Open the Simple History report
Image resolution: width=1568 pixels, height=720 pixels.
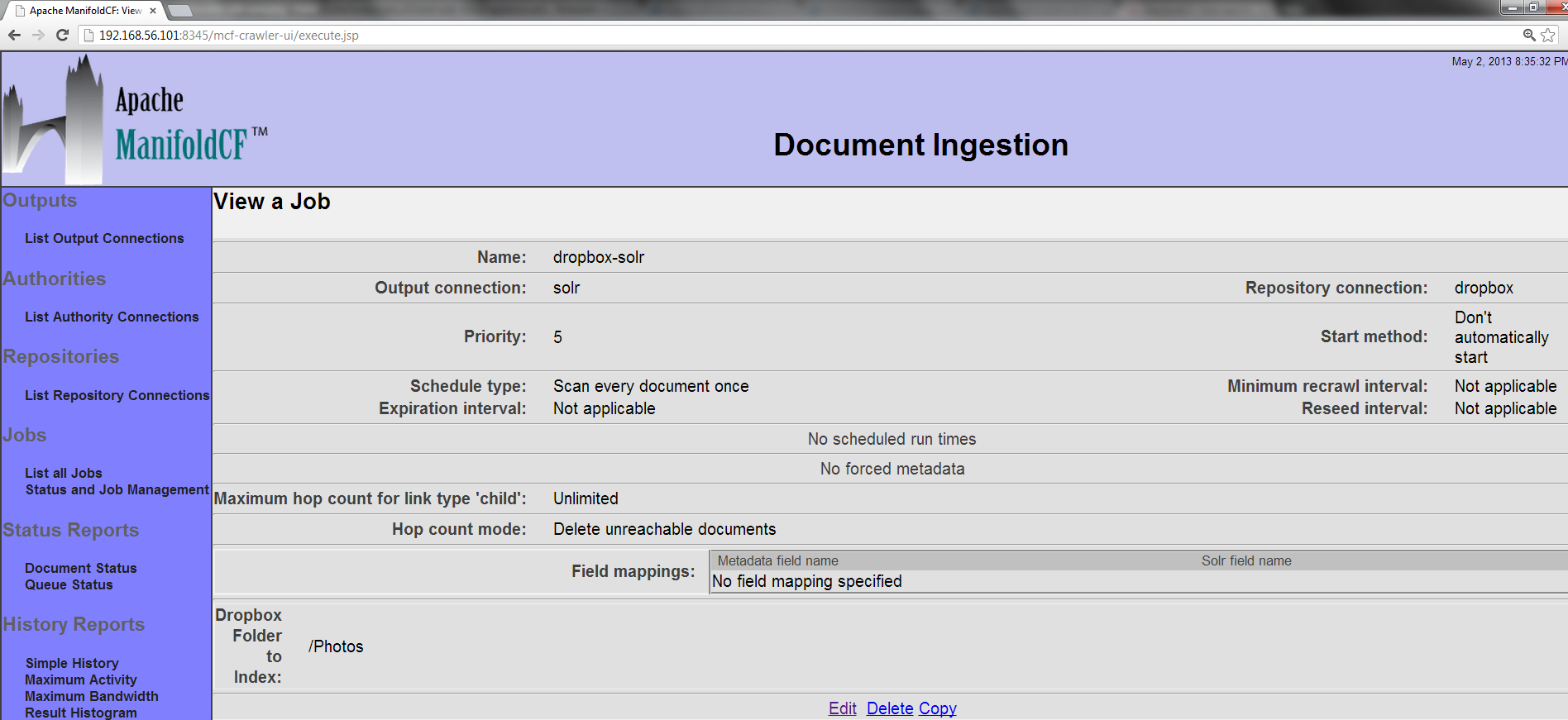72,663
